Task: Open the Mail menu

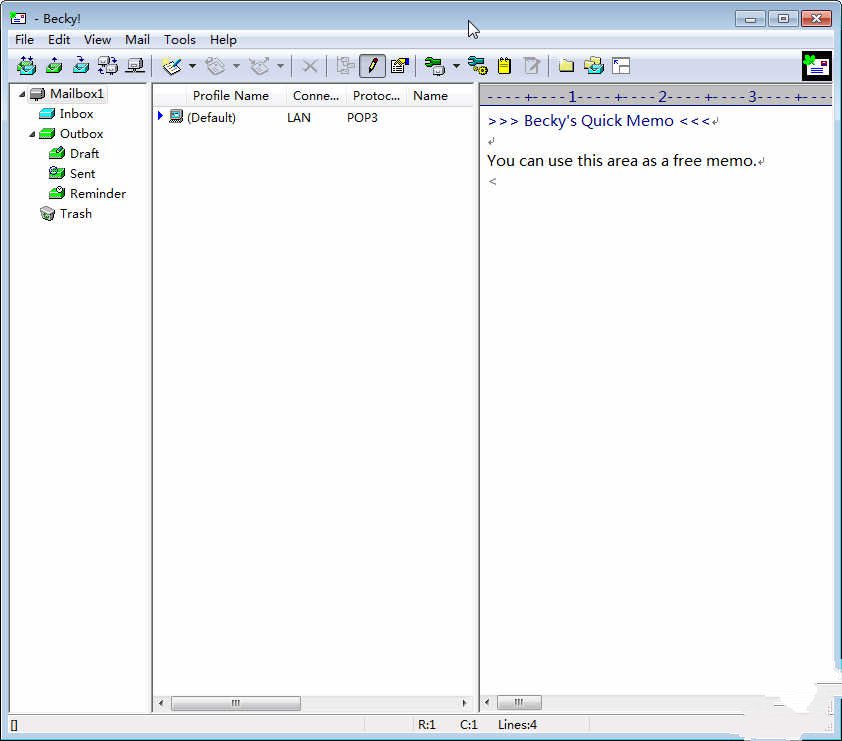Action: (x=137, y=40)
